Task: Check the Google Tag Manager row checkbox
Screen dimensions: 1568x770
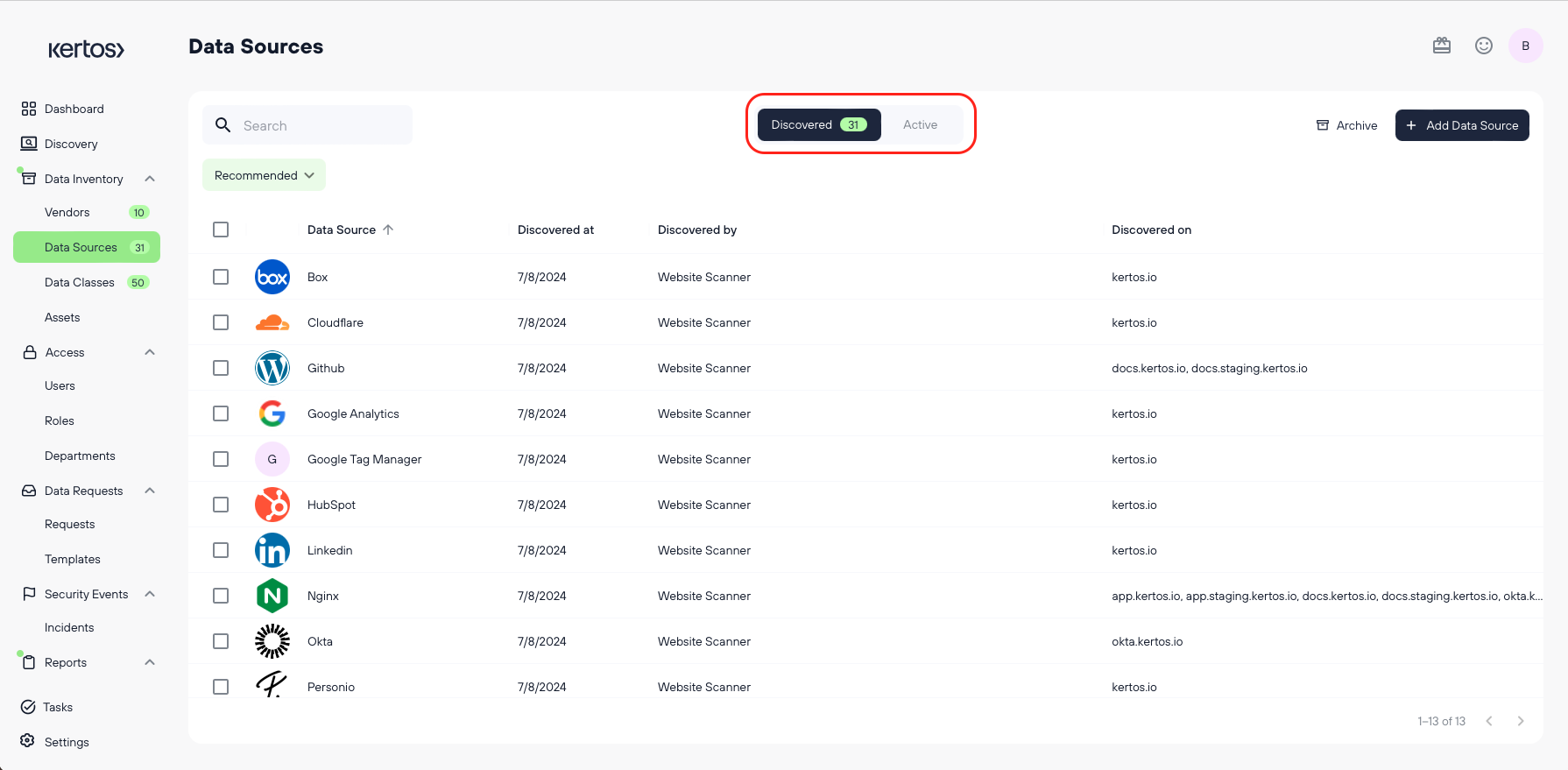Action: click(x=221, y=459)
